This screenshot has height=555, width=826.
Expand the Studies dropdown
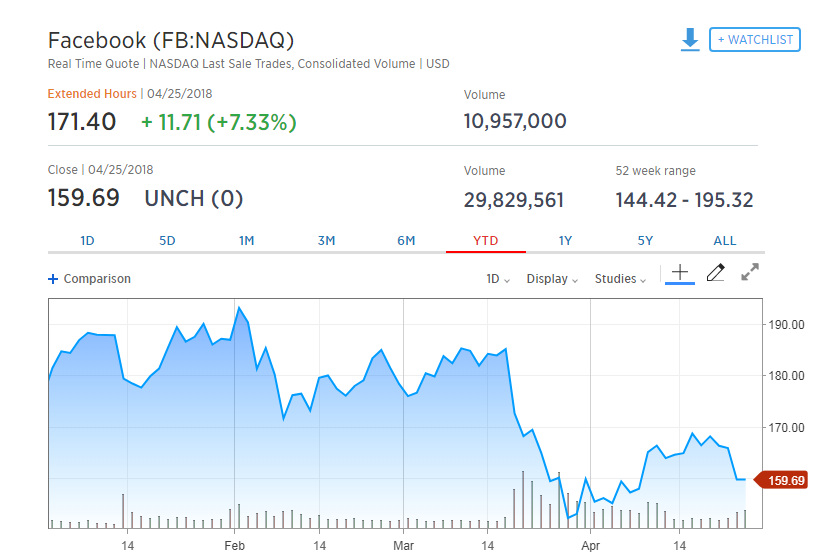coord(620,279)
